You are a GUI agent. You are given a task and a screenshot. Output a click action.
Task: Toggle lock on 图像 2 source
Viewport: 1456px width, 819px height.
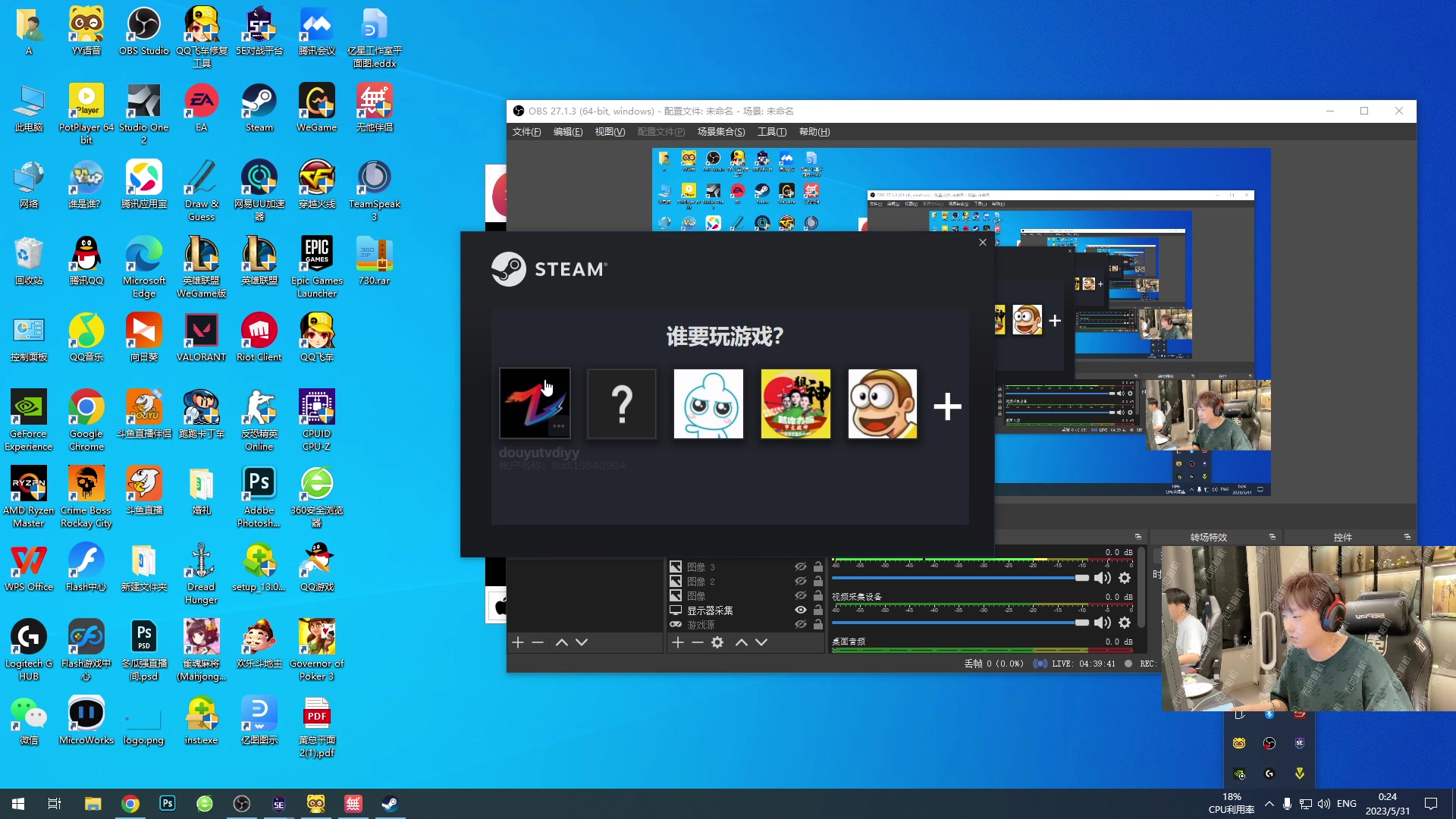tap(818, 581)
